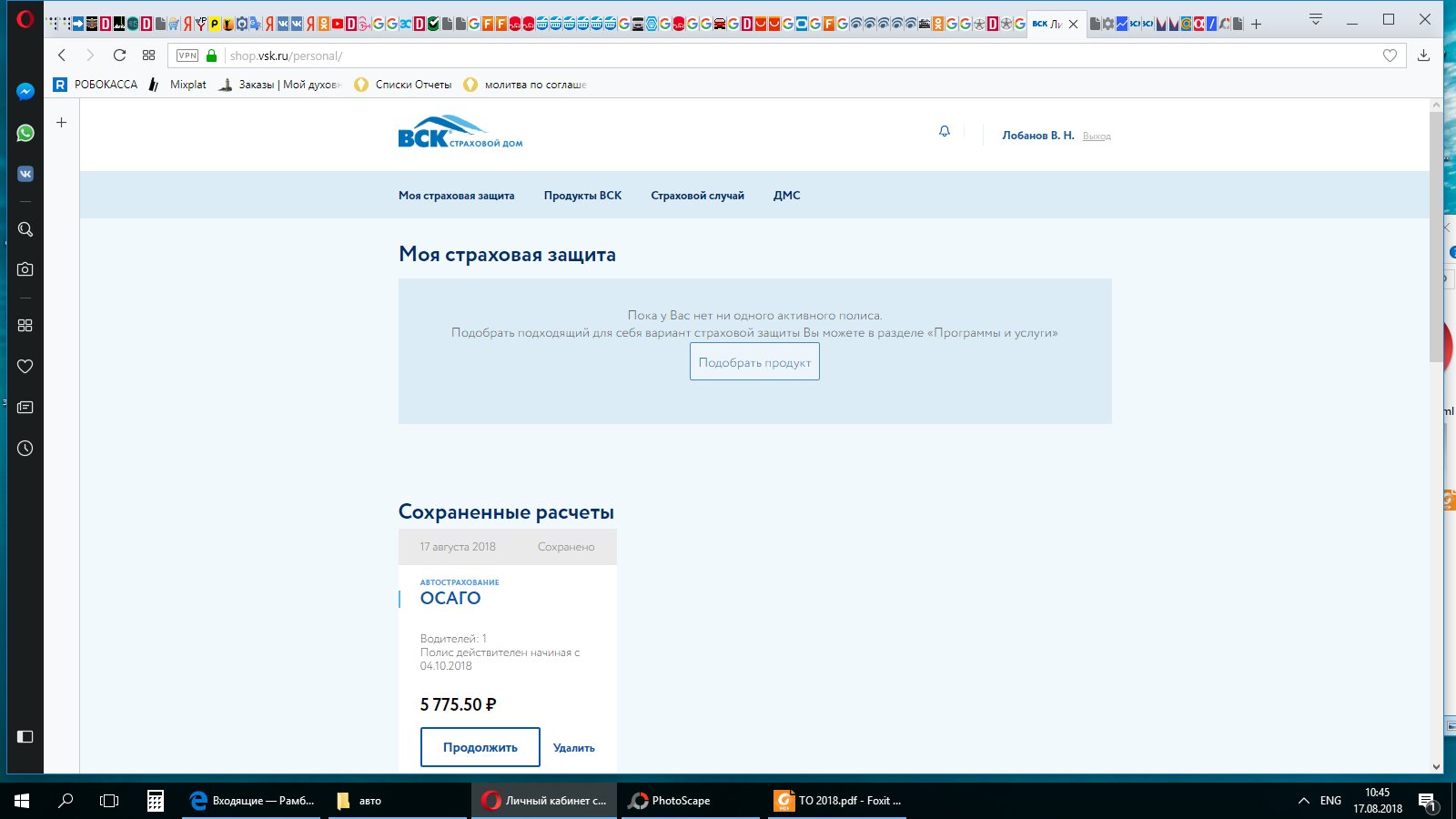Image resolution: width=1456 pixels, height=819 pixels.
Task: Reload the page
Action: 119,56
